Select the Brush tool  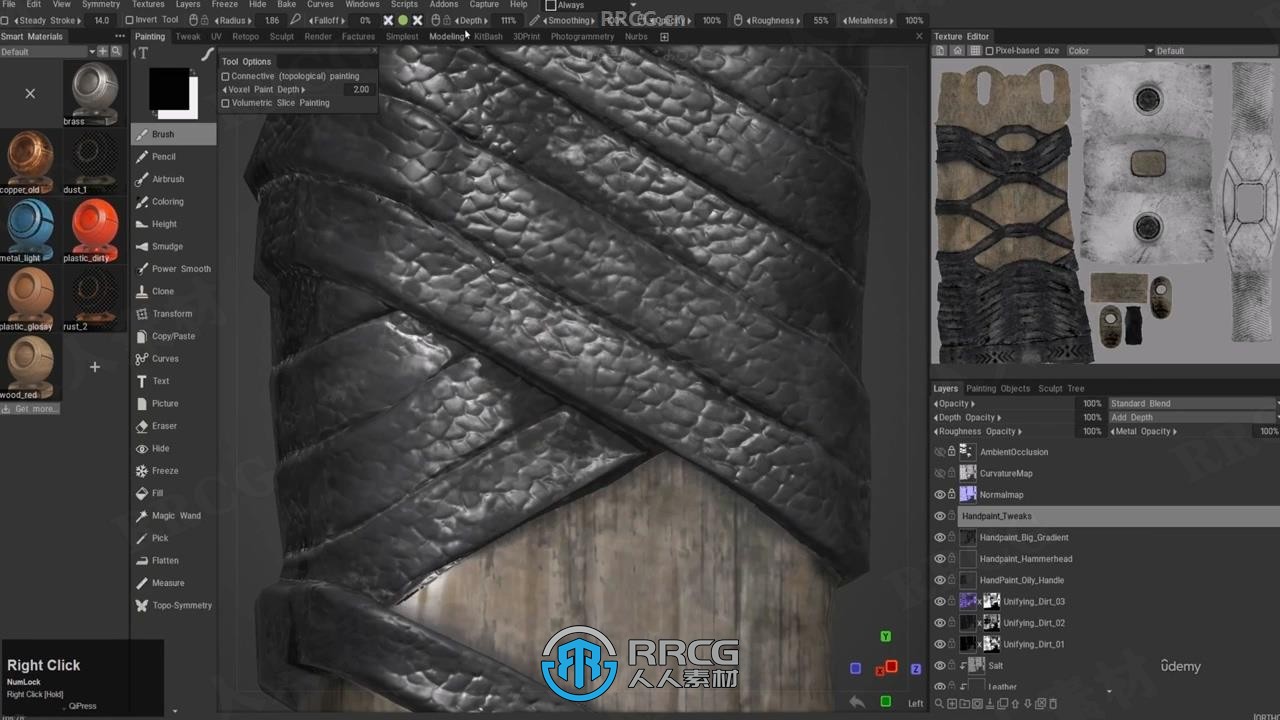[173, 134]
